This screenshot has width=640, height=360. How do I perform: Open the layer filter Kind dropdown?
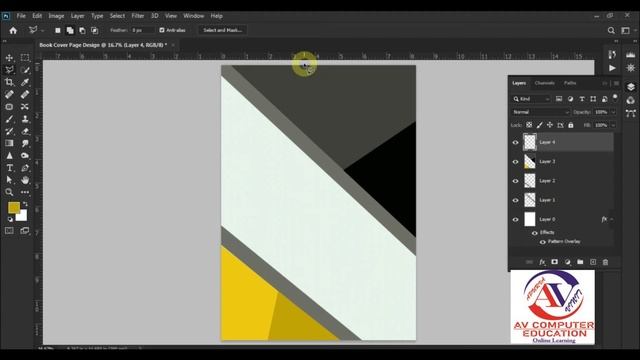(x=531, y=99)
